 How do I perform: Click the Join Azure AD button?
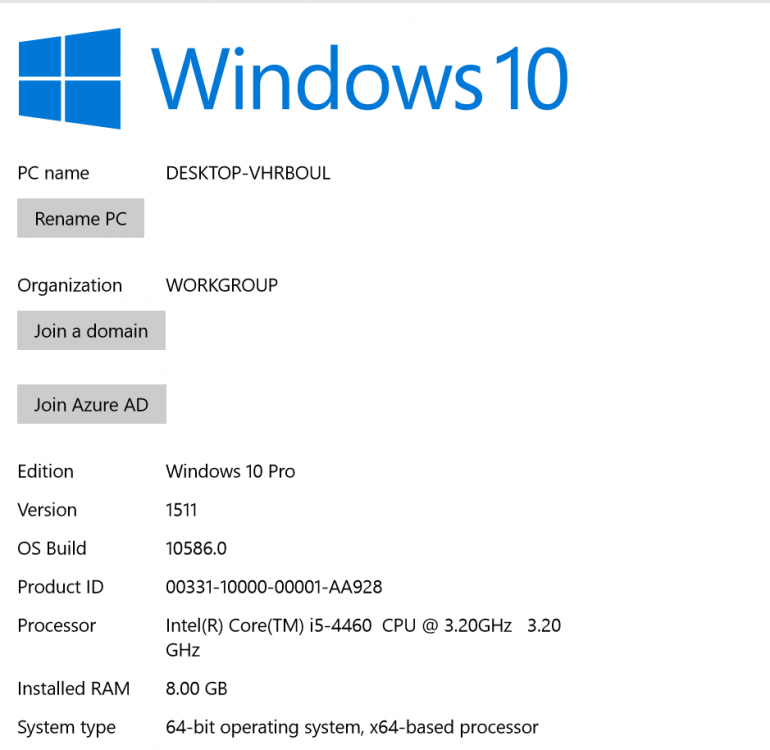click(92, 404)
